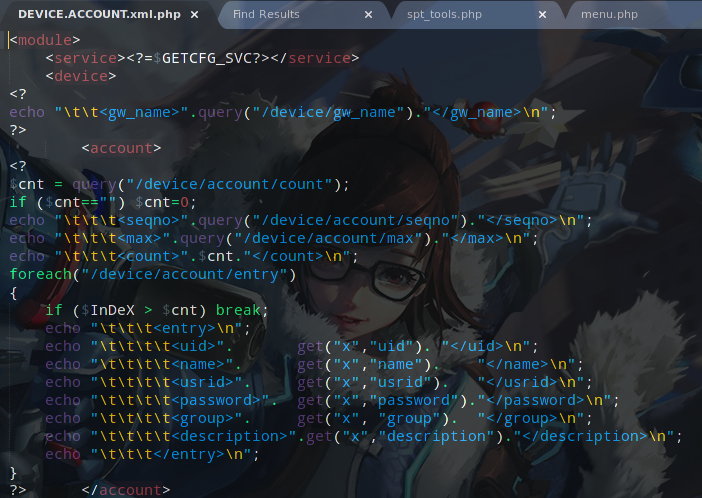Click the gw_name query echo line
The height and width of the screenshot is (498, 702).
click(280, 112)
